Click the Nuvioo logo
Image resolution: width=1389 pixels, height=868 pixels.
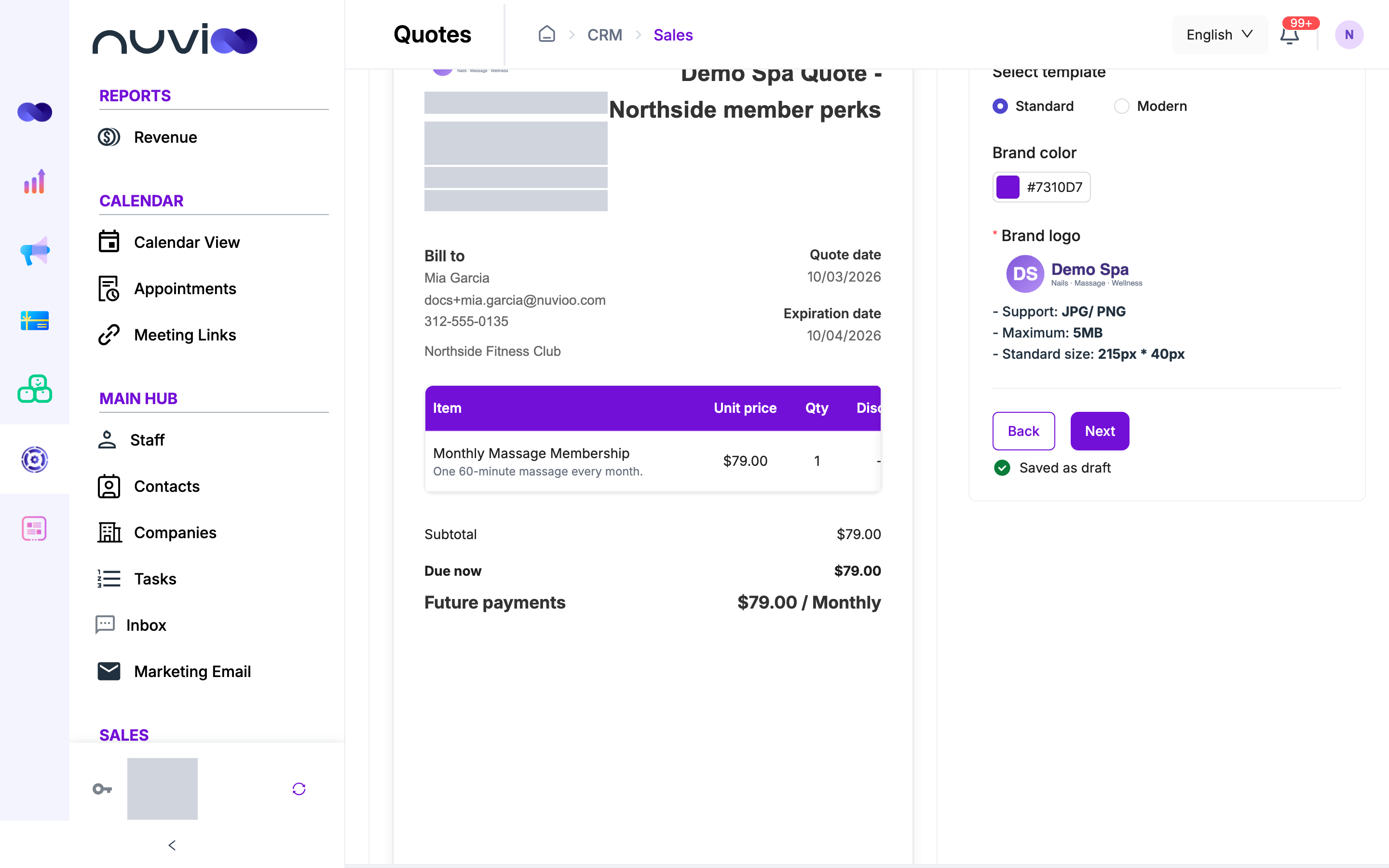(x=175, y=39)
